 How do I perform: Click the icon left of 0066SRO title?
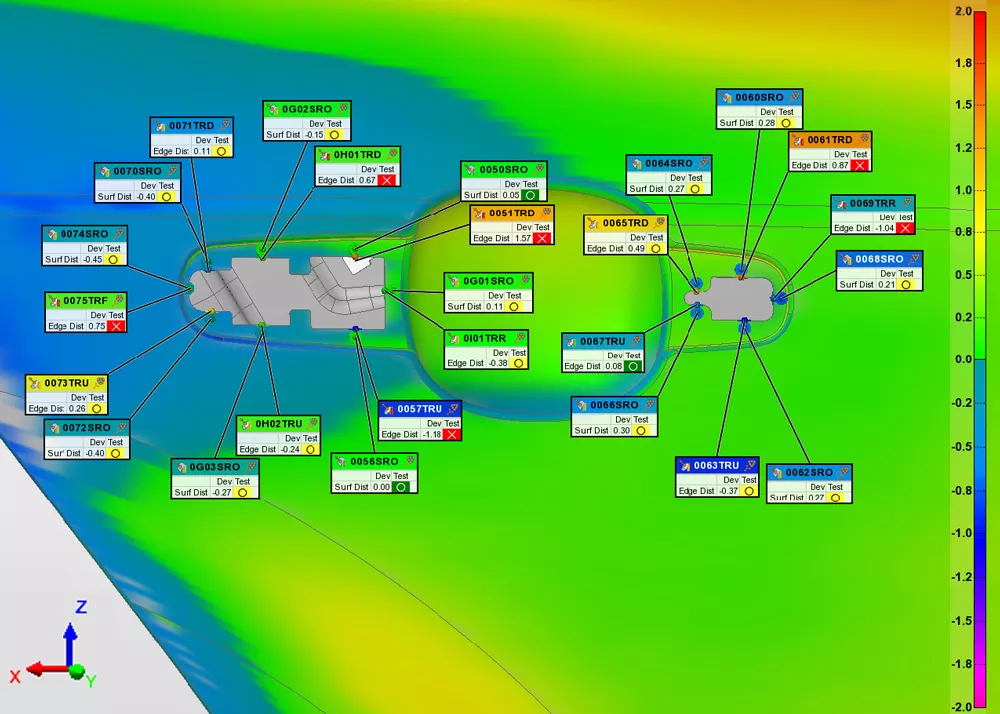(582, 405)
